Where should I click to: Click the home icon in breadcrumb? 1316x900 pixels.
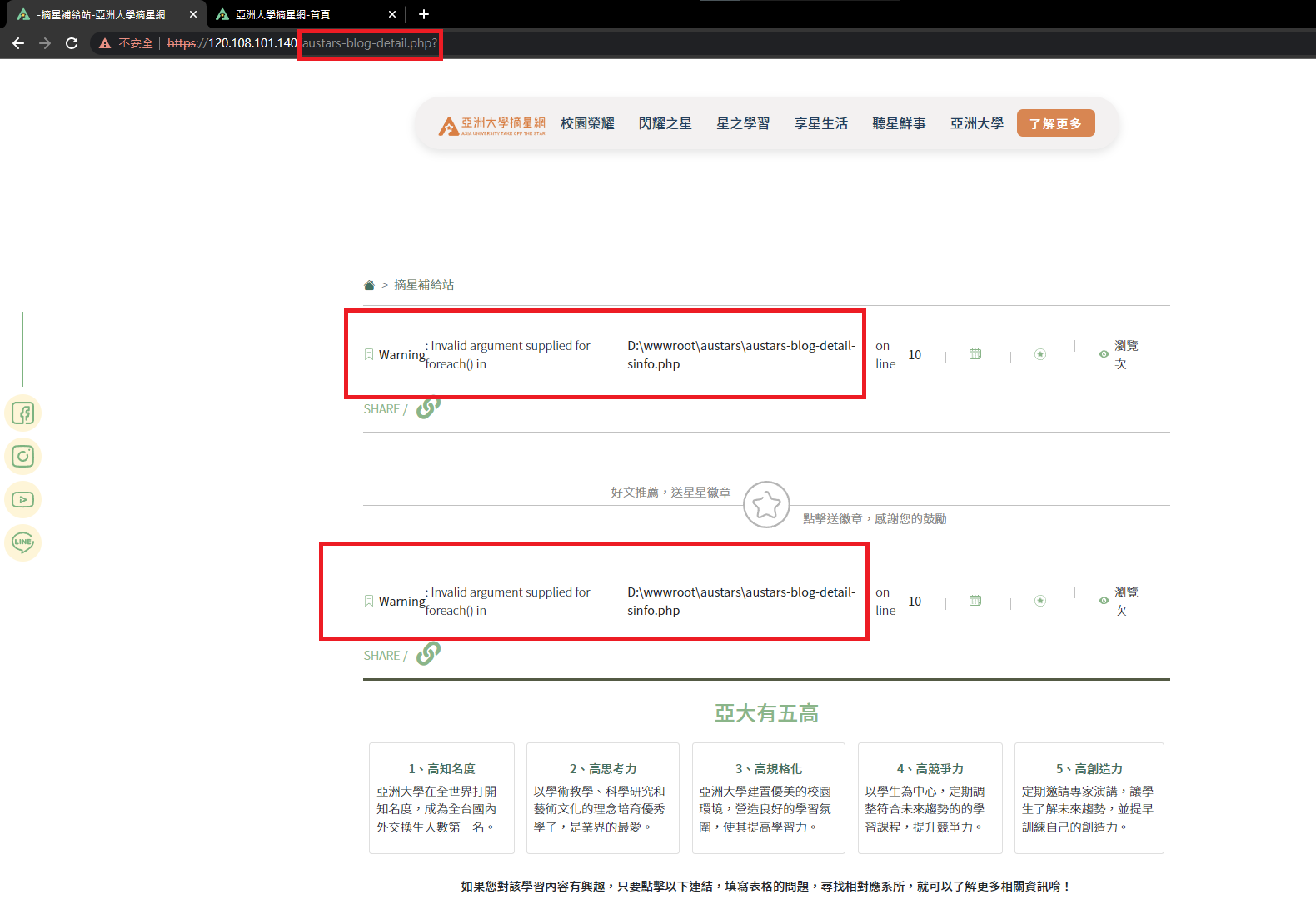369,285
